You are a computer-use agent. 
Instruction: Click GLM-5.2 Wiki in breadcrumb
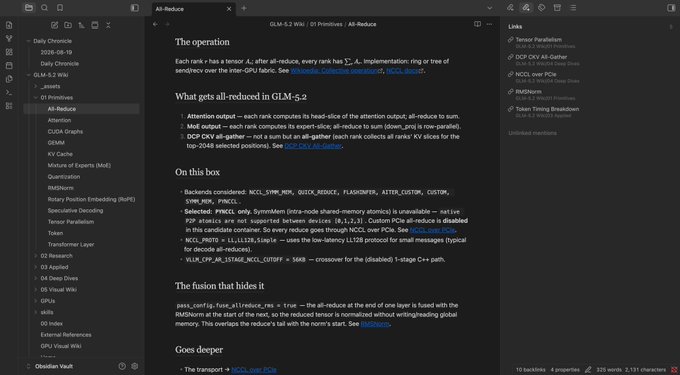pyautogui.click(x=287, y=24)
